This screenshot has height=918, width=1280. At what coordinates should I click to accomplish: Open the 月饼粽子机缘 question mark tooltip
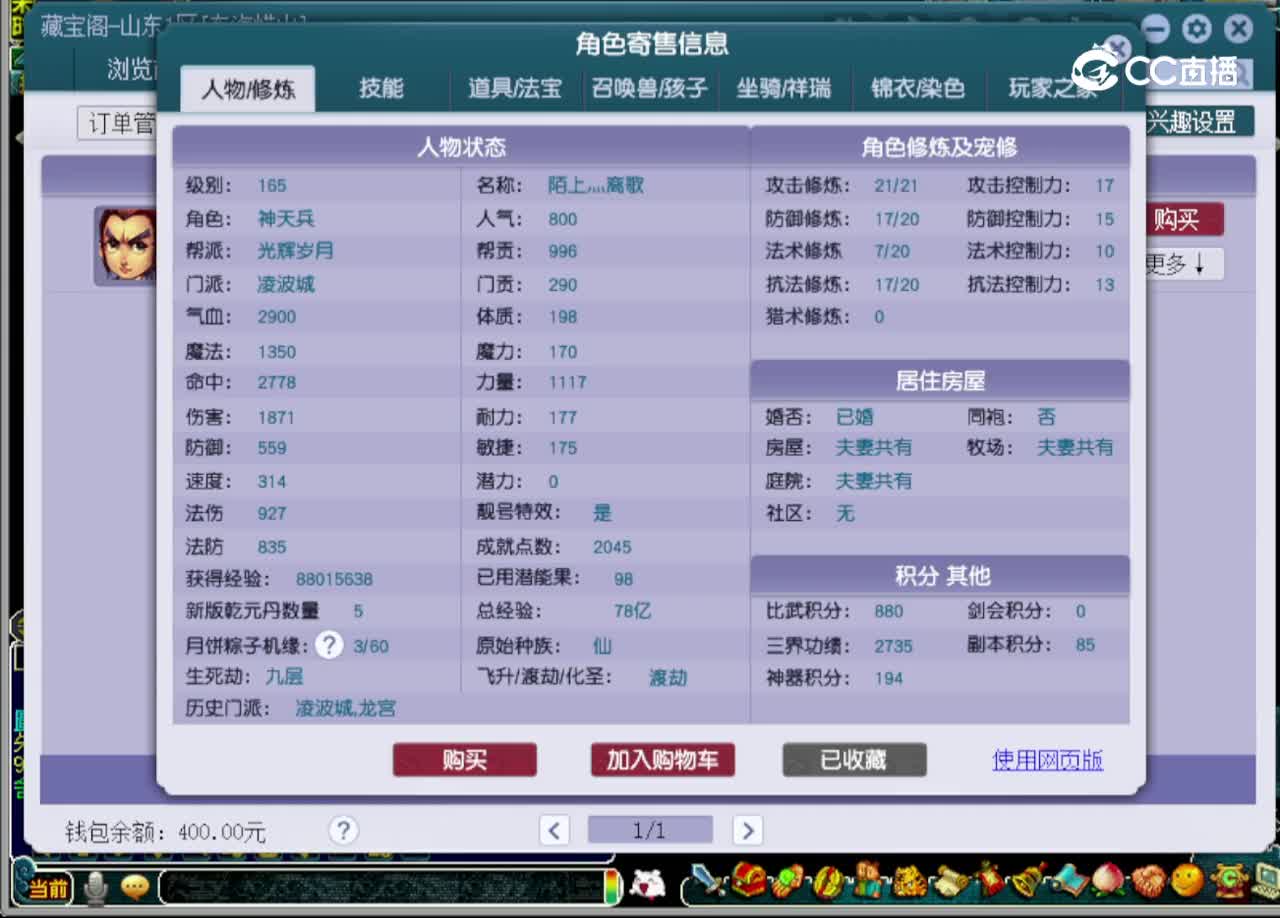pos(329,645)
